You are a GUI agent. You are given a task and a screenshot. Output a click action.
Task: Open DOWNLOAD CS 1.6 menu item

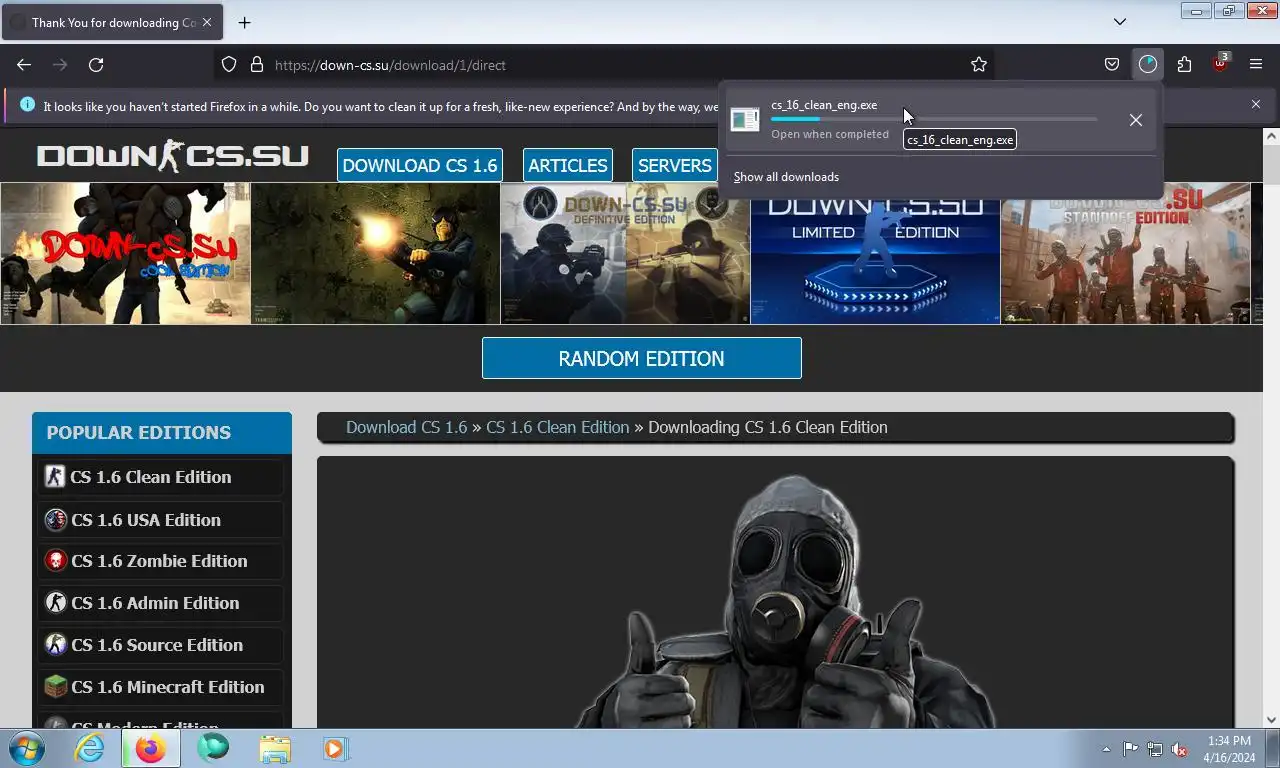point(420,165)
